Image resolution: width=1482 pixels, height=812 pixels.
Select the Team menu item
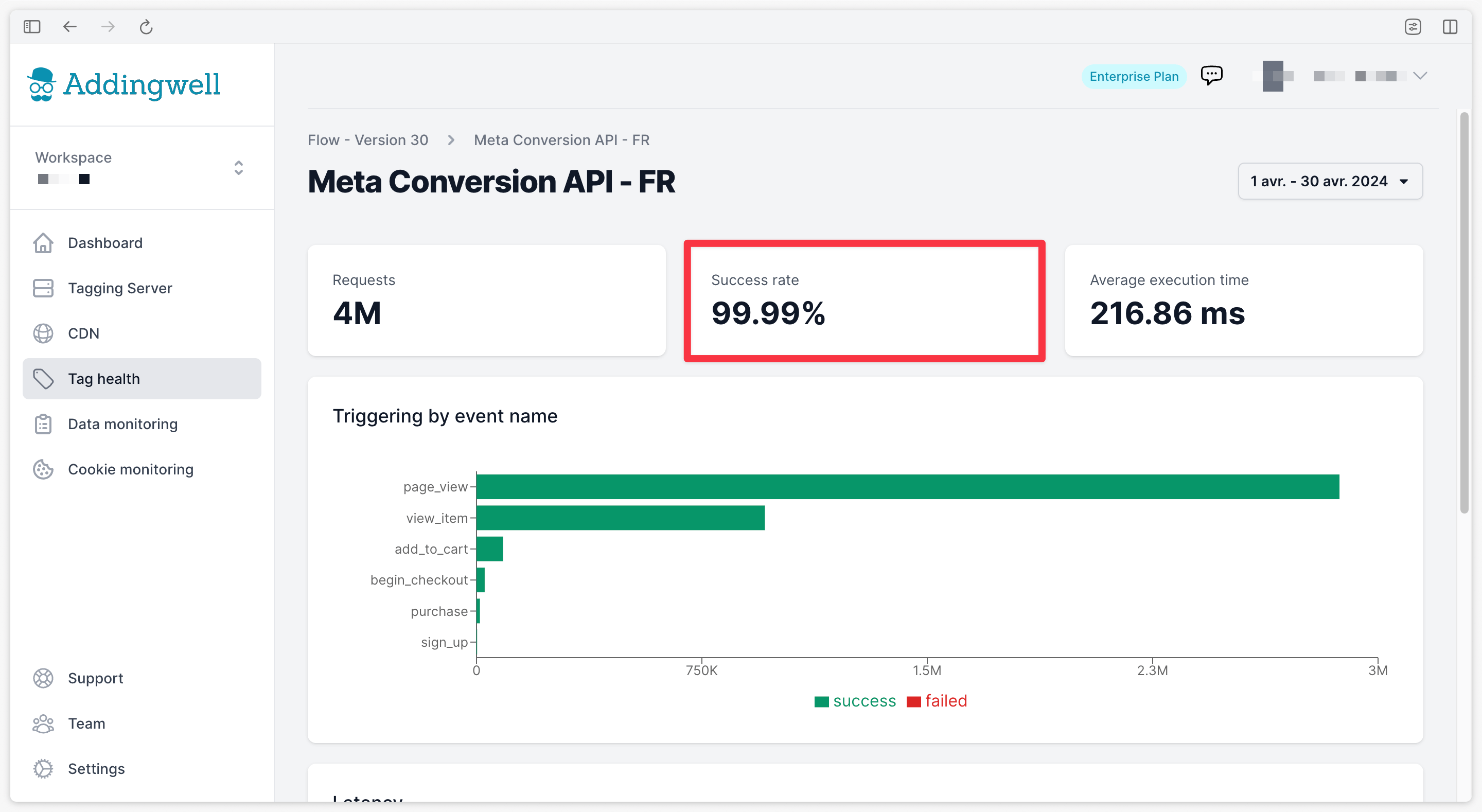[x=86, y=723]
